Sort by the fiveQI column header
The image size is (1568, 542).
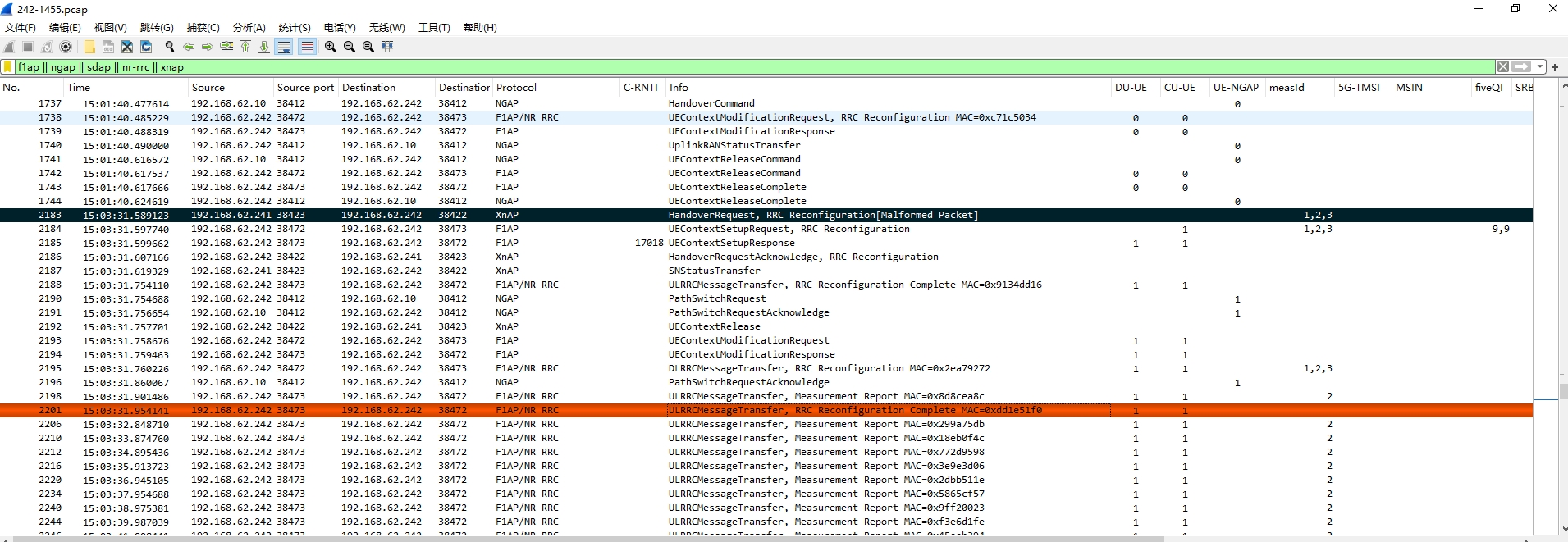click(x=1492, y=87)
